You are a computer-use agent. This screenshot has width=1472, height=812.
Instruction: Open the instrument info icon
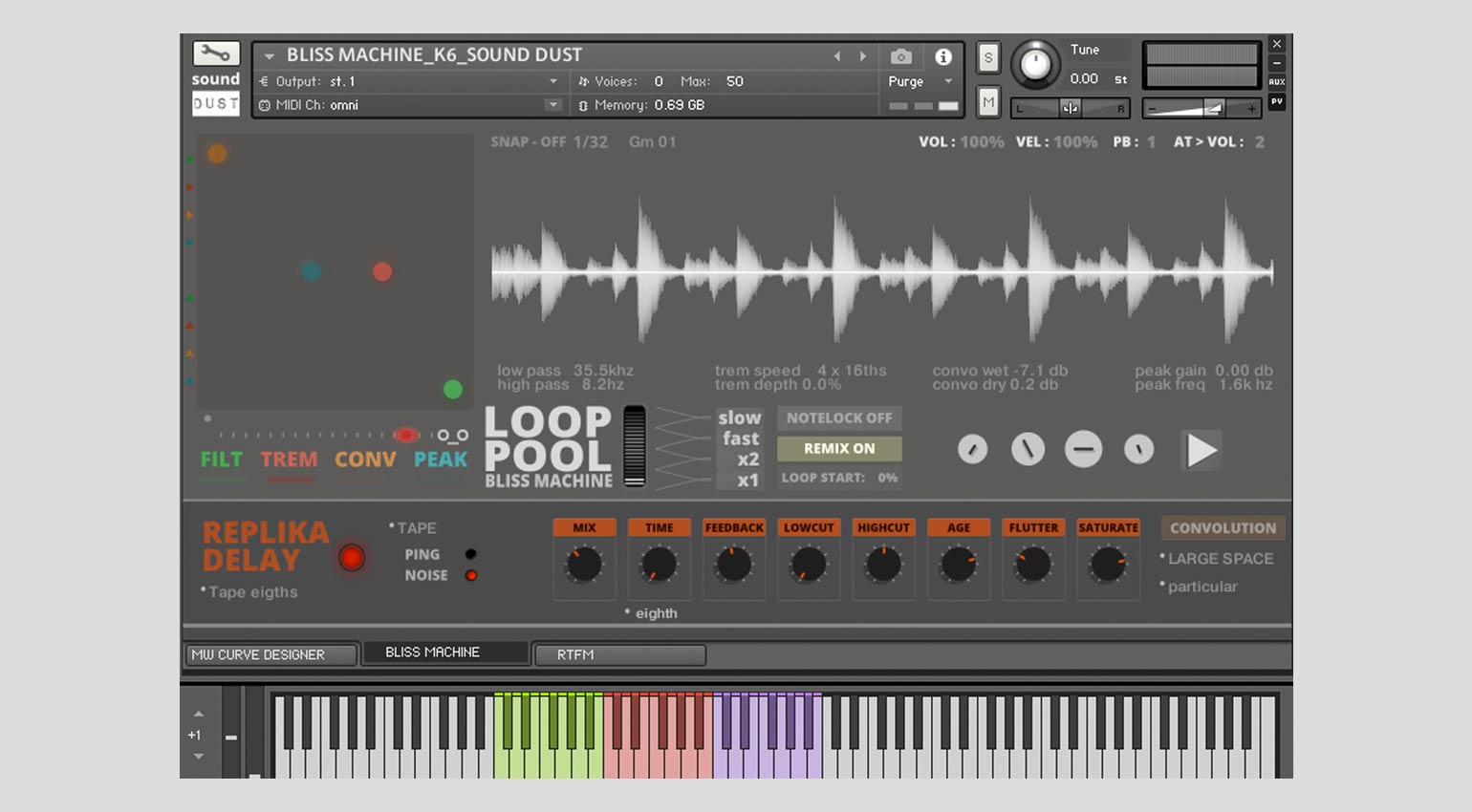[x=943, y=56]
